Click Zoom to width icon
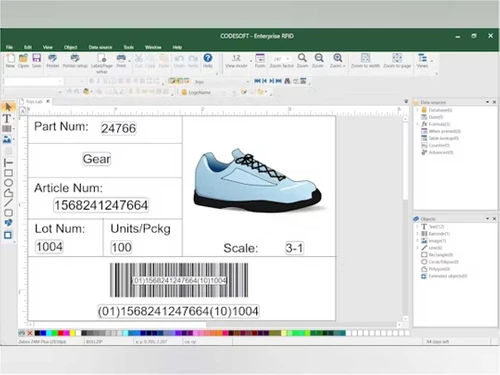Viewport: 500px width, 375px height. coord(365,58)
